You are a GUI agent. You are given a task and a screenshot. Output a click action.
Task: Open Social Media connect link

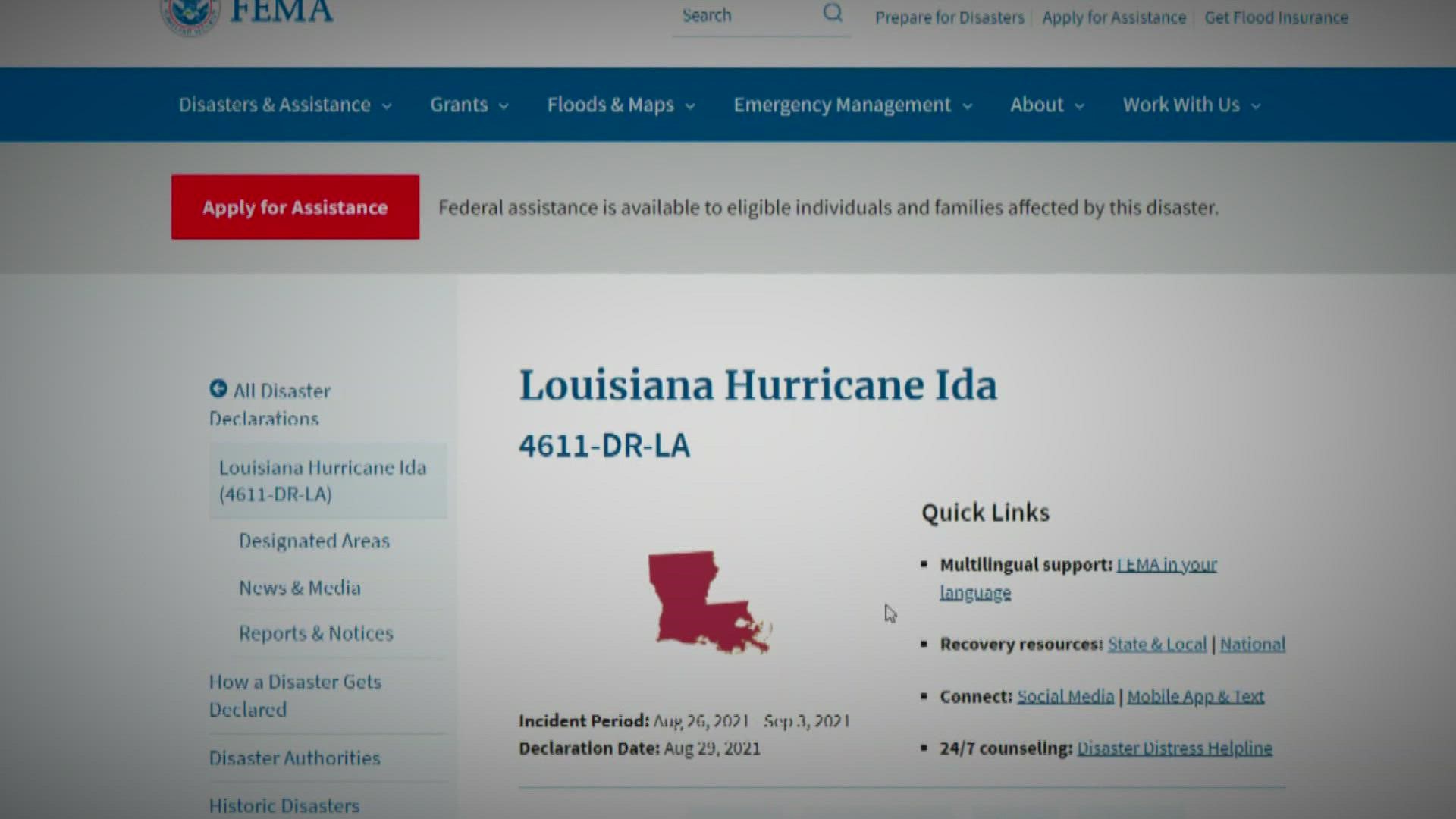1065,696
